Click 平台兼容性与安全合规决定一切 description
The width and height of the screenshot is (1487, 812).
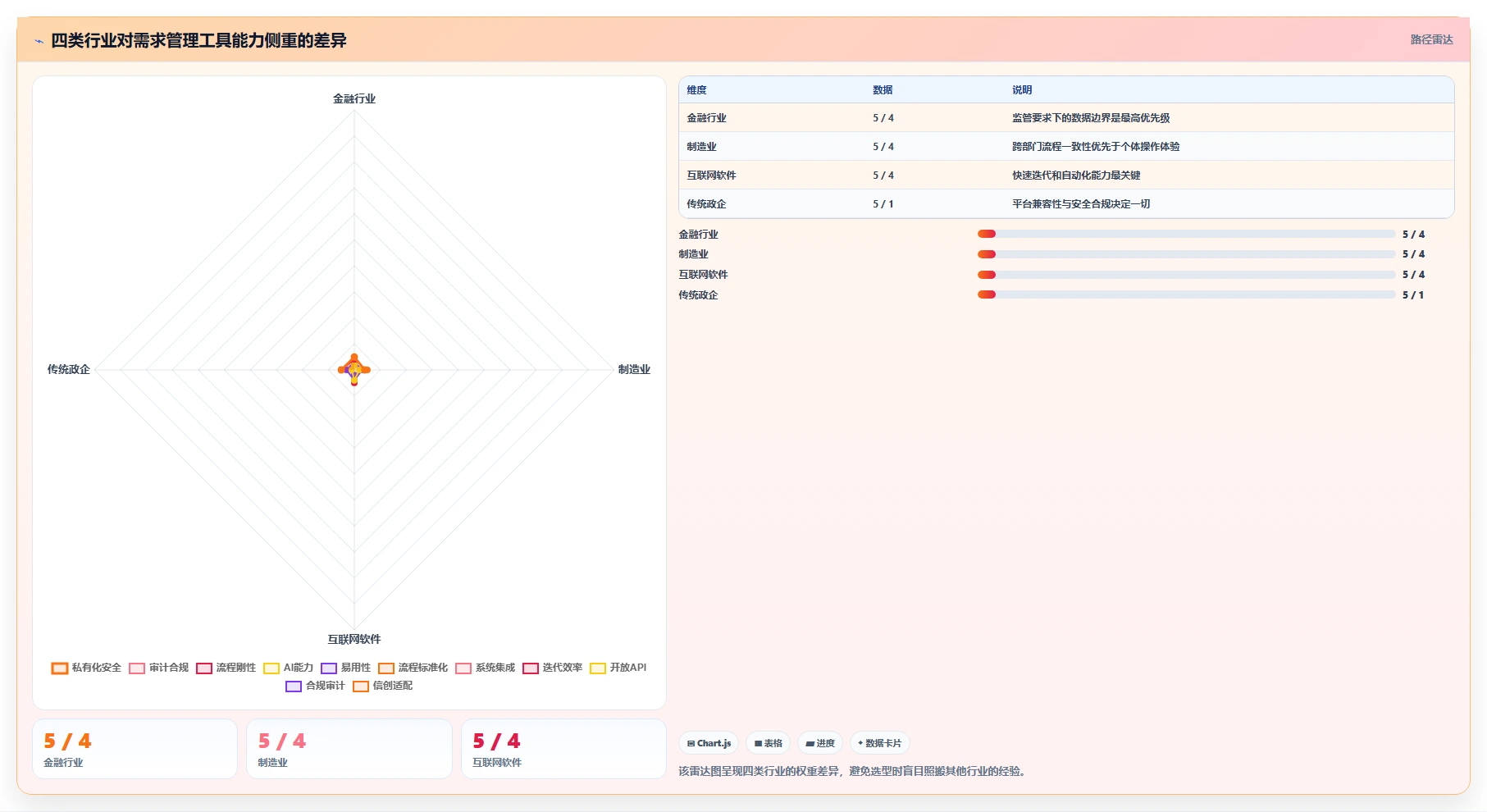(1081, 204)
